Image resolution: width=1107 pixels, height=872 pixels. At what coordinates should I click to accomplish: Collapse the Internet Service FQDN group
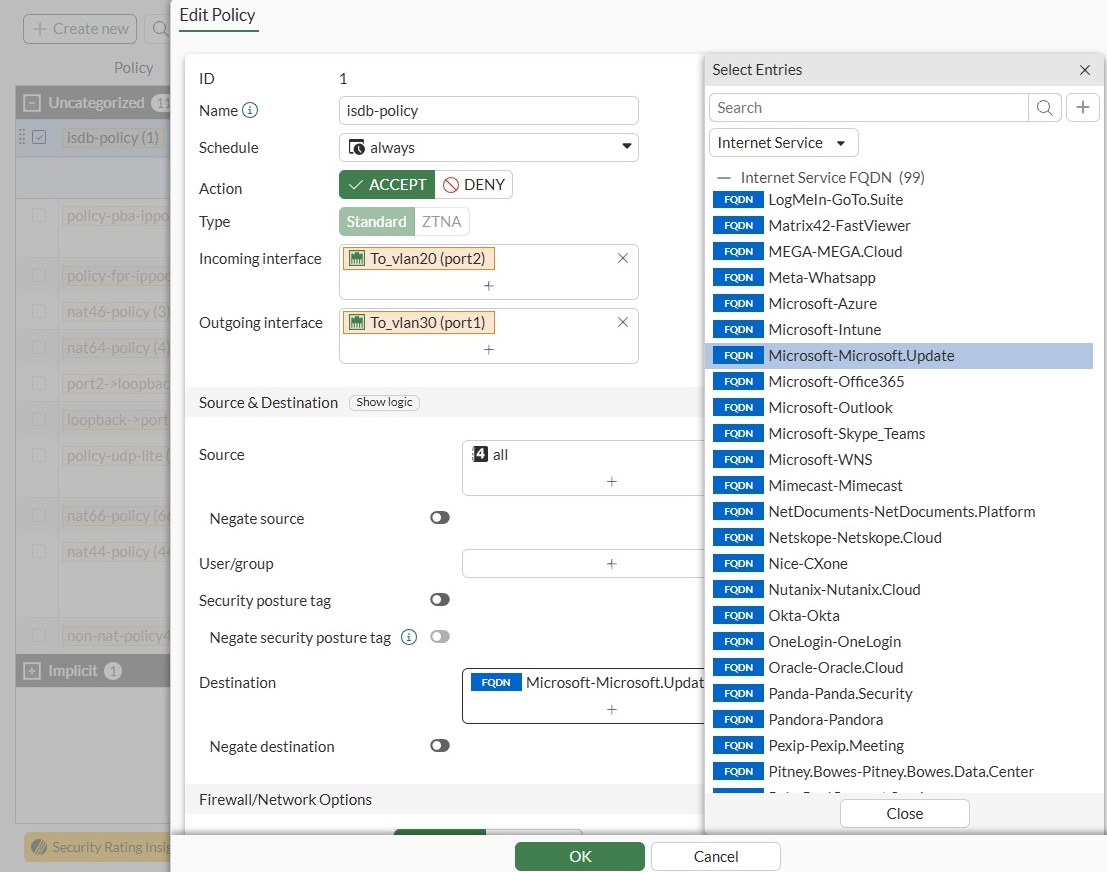pos(724,178)
